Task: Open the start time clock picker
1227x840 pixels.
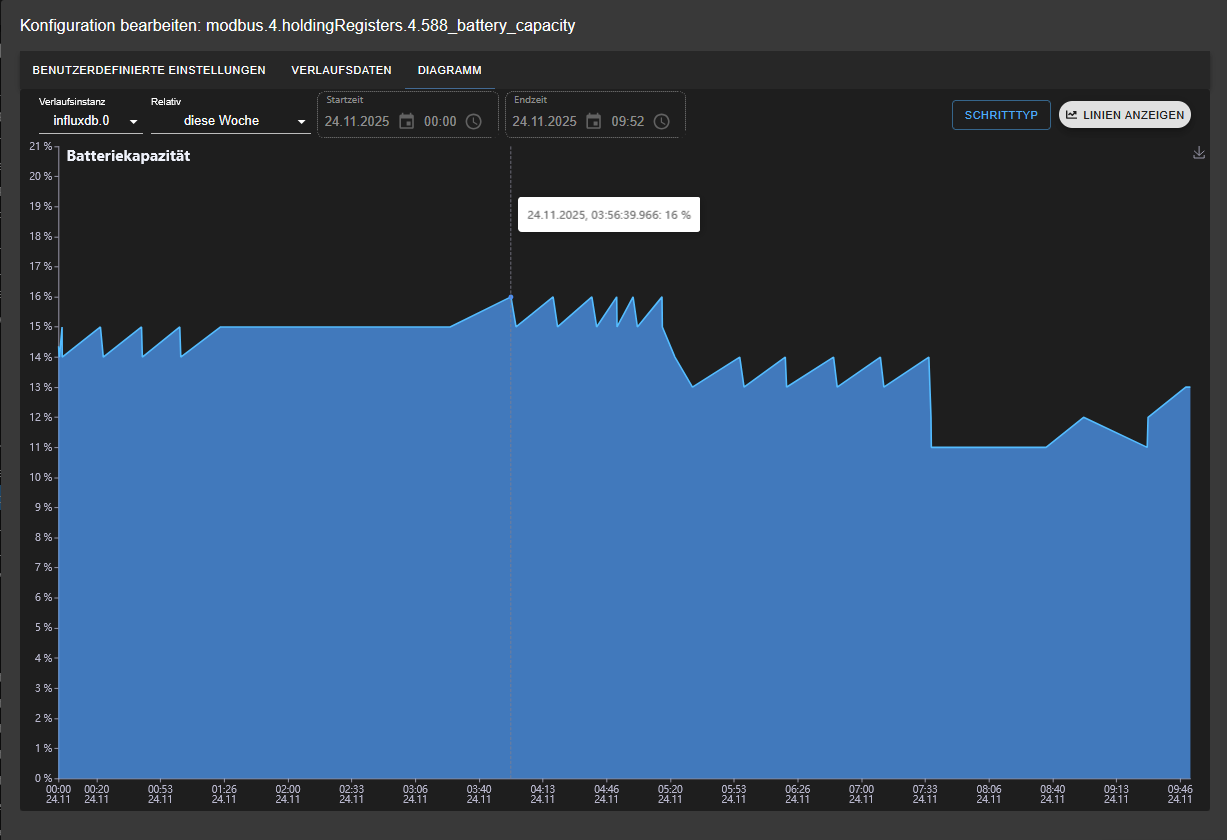Action: [474, 121]
